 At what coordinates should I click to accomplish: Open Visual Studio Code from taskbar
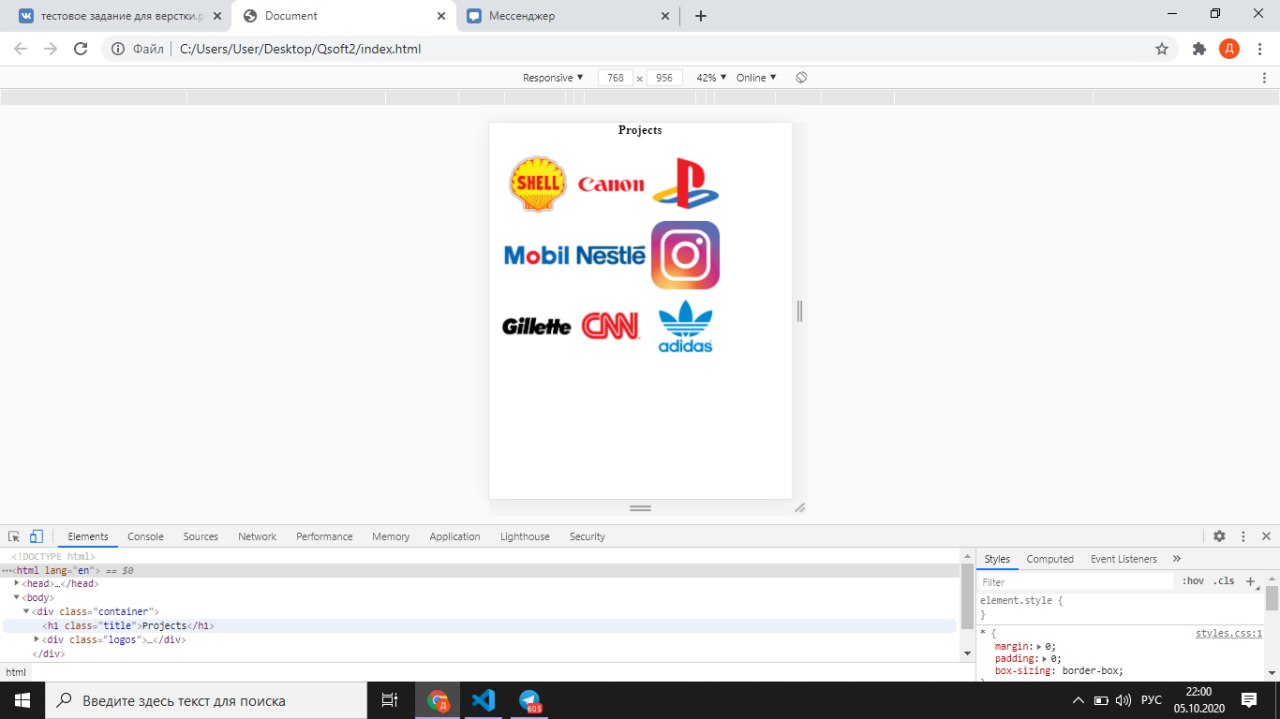pos(483,700)
